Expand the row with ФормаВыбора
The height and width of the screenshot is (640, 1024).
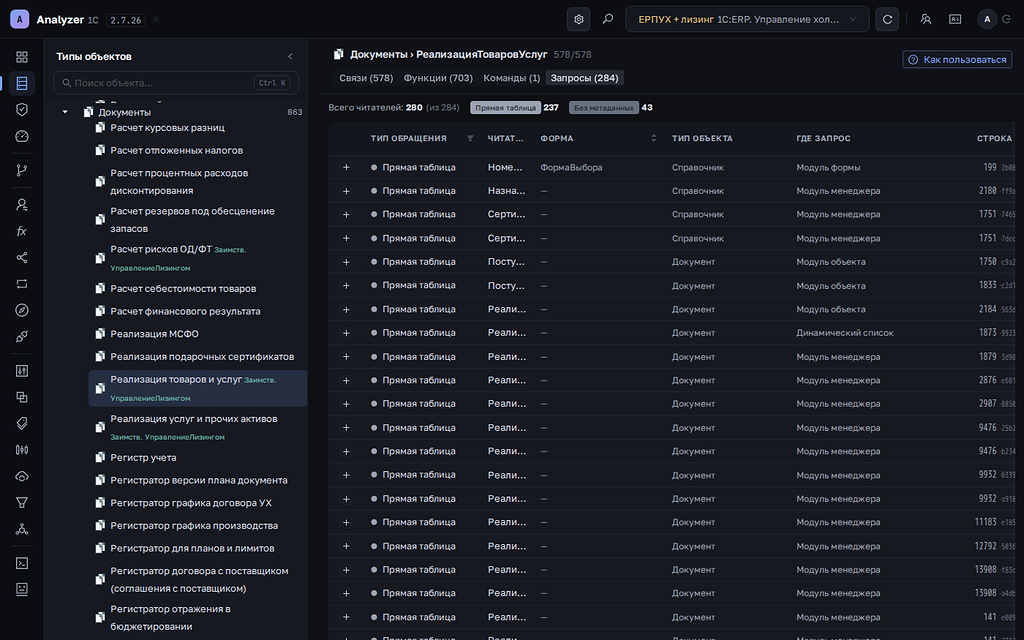346,168
